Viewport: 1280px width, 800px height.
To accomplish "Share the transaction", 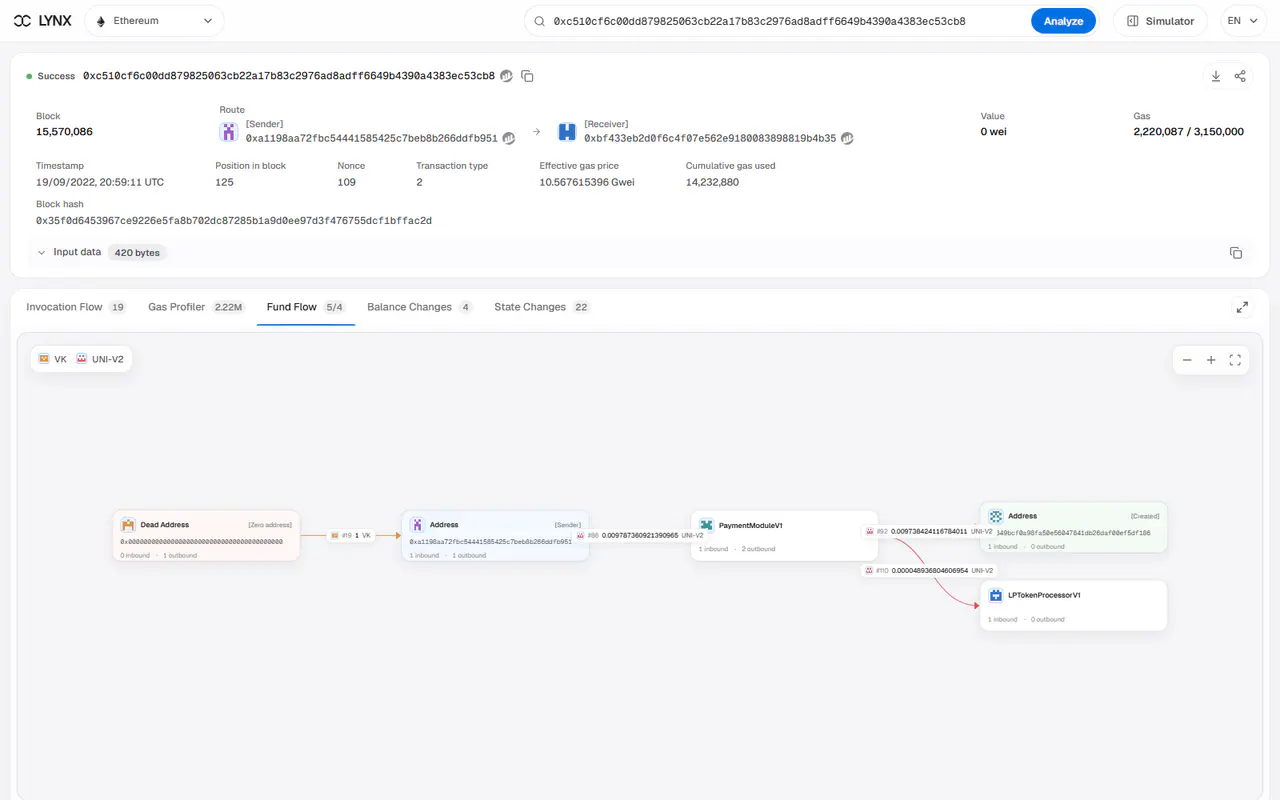I will 1240,76.
